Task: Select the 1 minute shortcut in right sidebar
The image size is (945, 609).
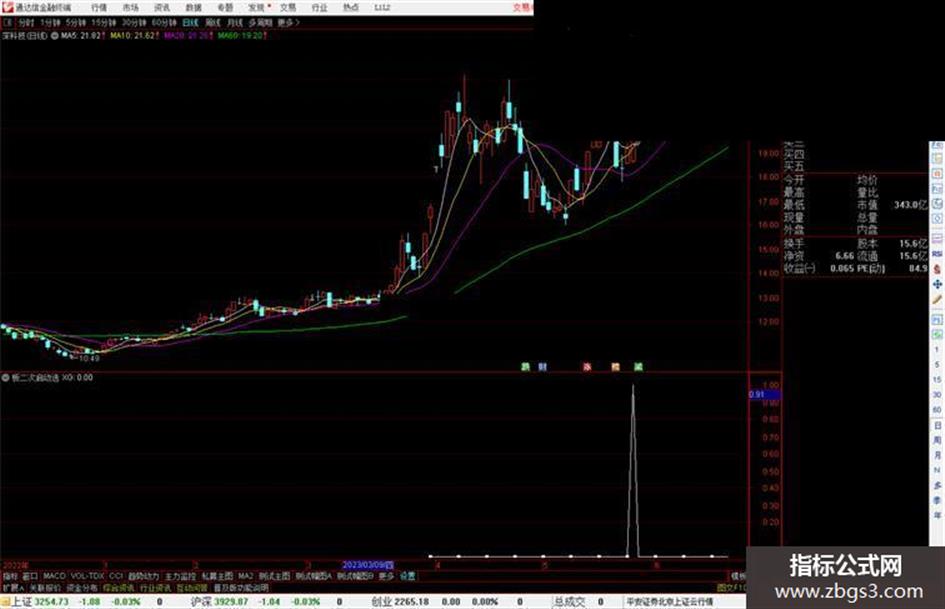Action: pyautogui.click(x=937, y=350)
